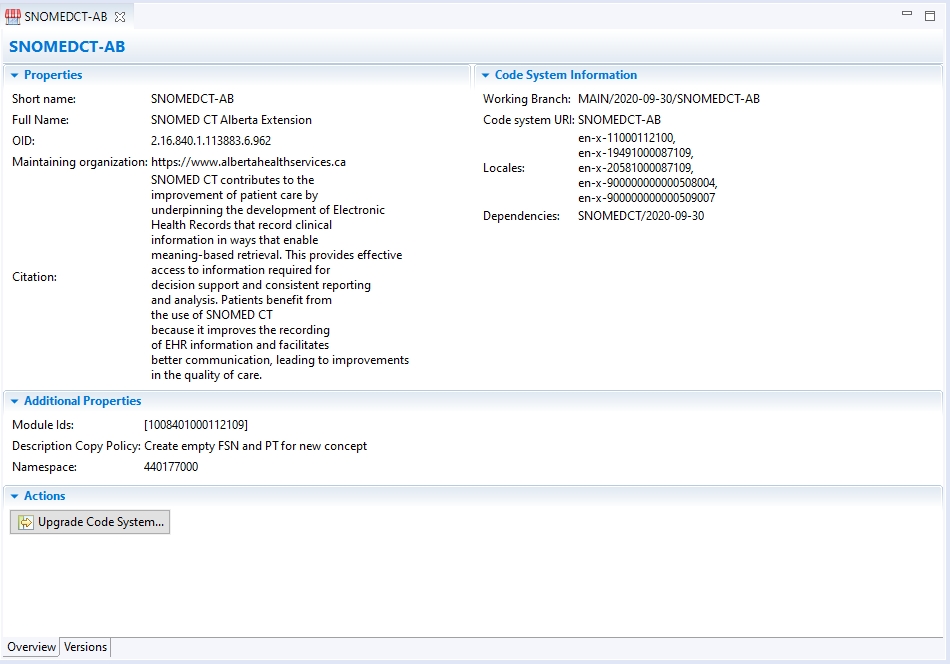The image size is (950, 664).
Task: Click the Working Branch path value
Action: point(668,99)
